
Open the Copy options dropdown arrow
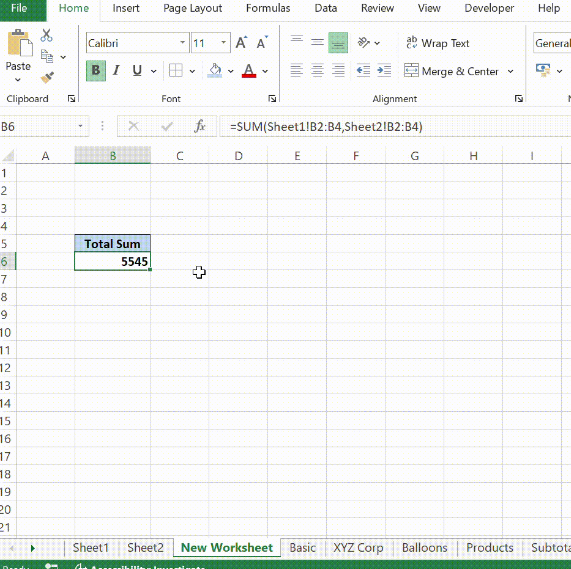pos(63,57)
